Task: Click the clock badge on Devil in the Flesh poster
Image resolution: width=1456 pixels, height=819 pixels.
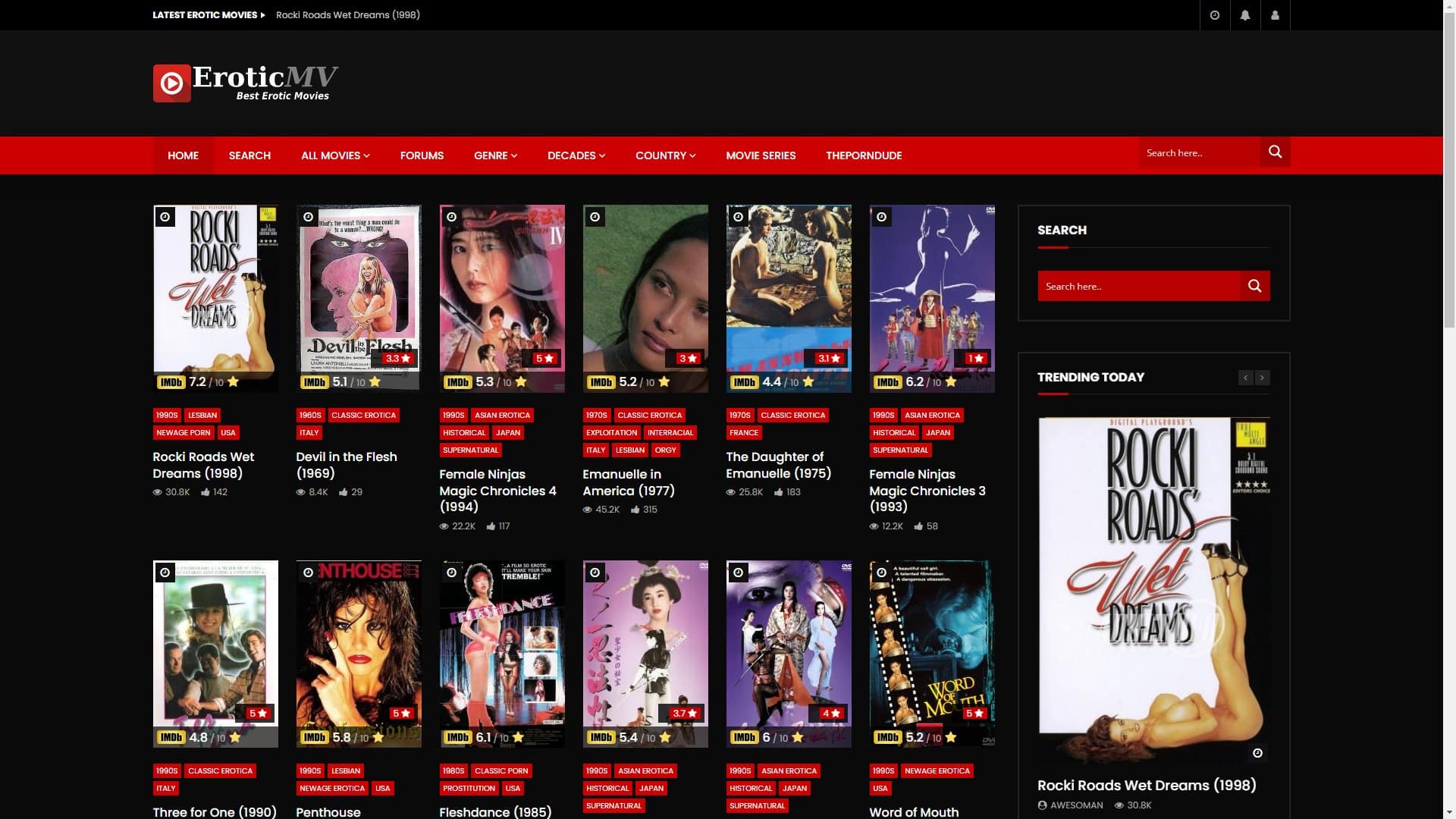Action: [x=307, y=217]
